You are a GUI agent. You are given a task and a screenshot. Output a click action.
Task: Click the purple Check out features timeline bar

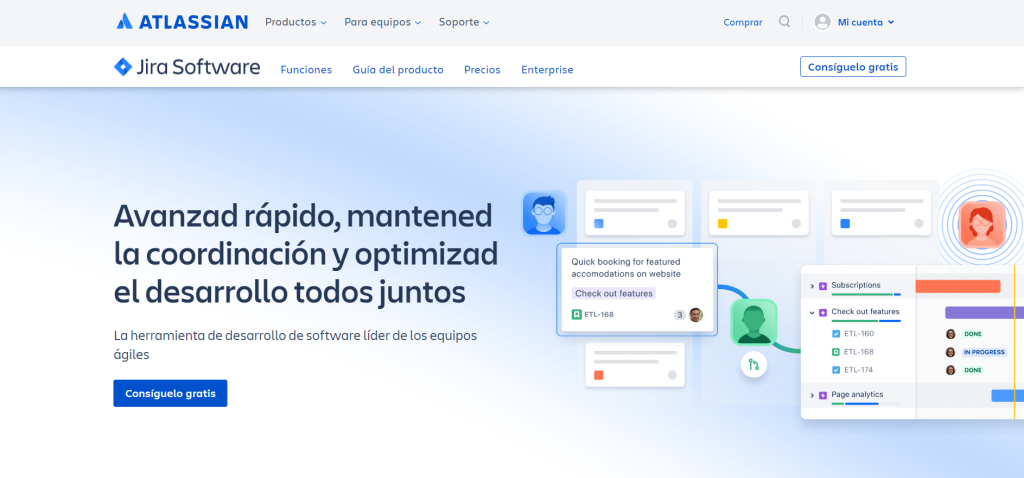[984, 313]
